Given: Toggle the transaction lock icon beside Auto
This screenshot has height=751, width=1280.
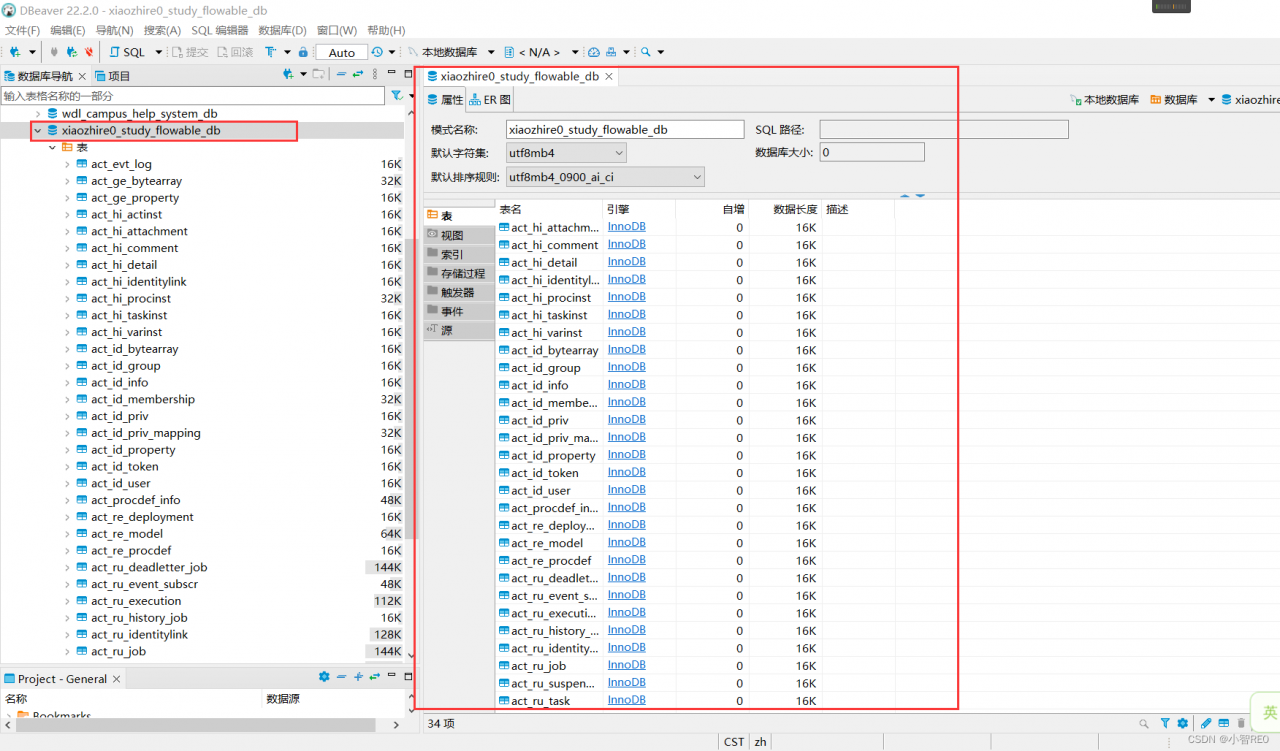Looking at the screenshot, I should (304, 52).
